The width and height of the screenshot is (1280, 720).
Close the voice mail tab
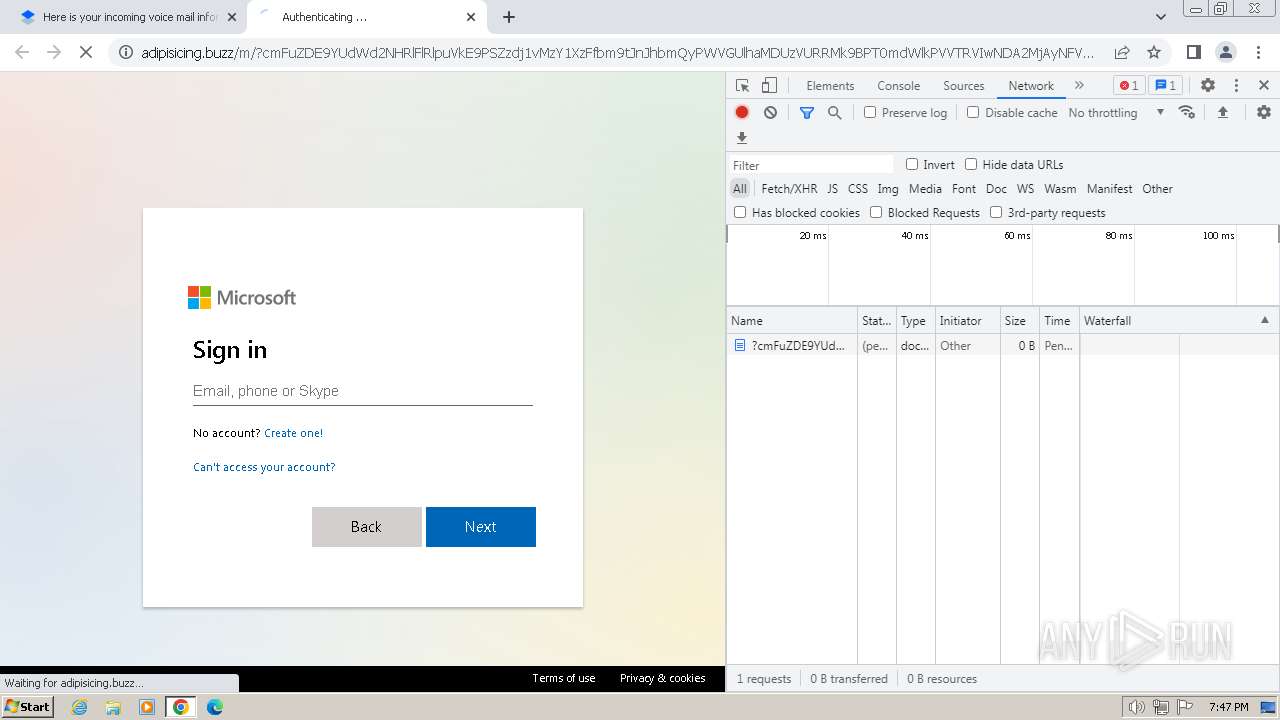click(232, 17)
